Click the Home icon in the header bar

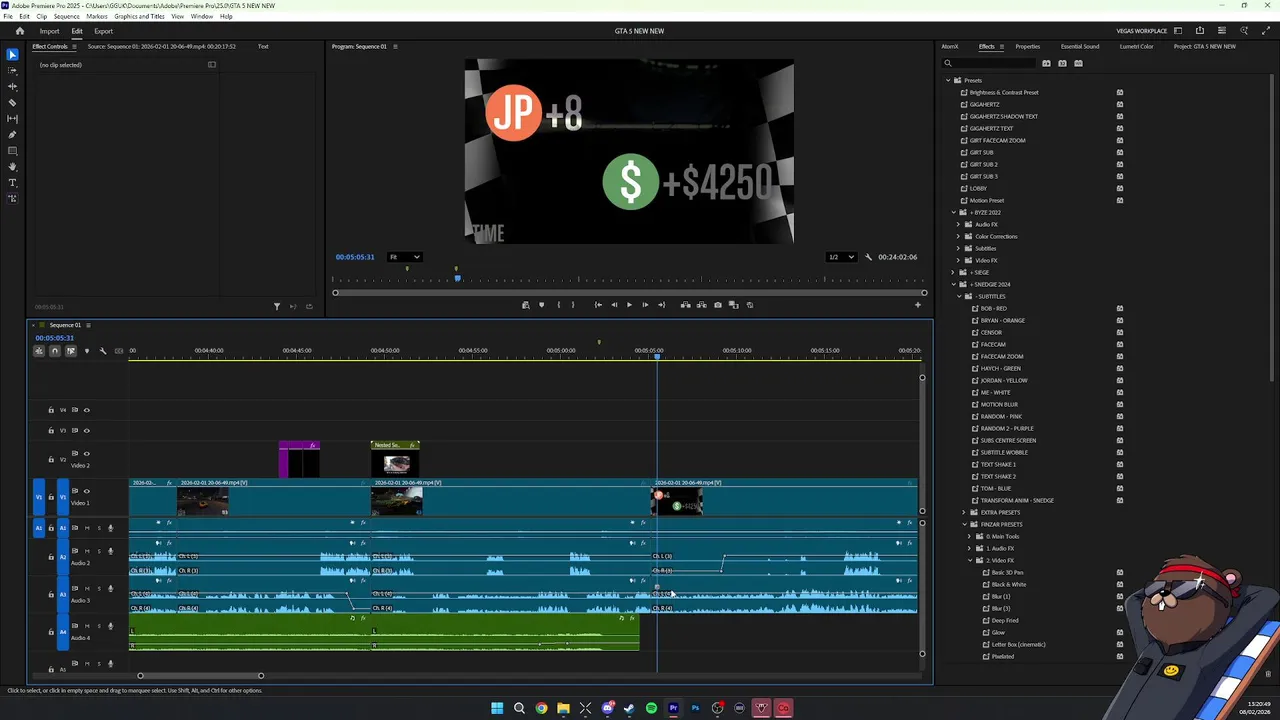click(x=19, y=31)
